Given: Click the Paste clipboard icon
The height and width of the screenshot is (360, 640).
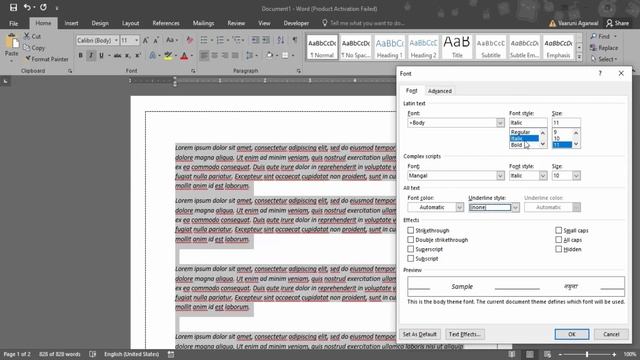Looking at the screenshot, I should pyautogui.click(x=11, y=43).
